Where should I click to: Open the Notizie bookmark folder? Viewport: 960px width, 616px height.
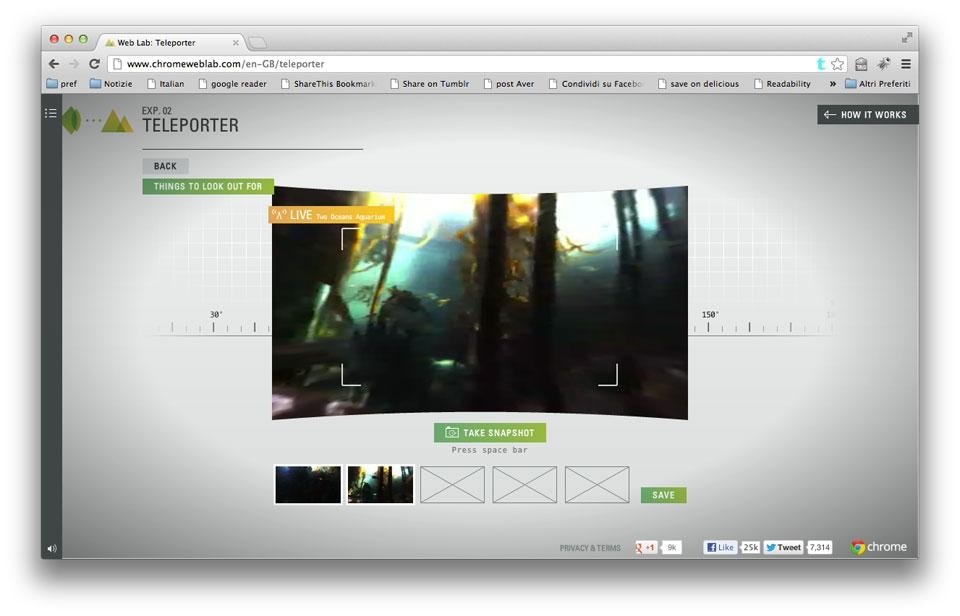click(x=110, y=84)
